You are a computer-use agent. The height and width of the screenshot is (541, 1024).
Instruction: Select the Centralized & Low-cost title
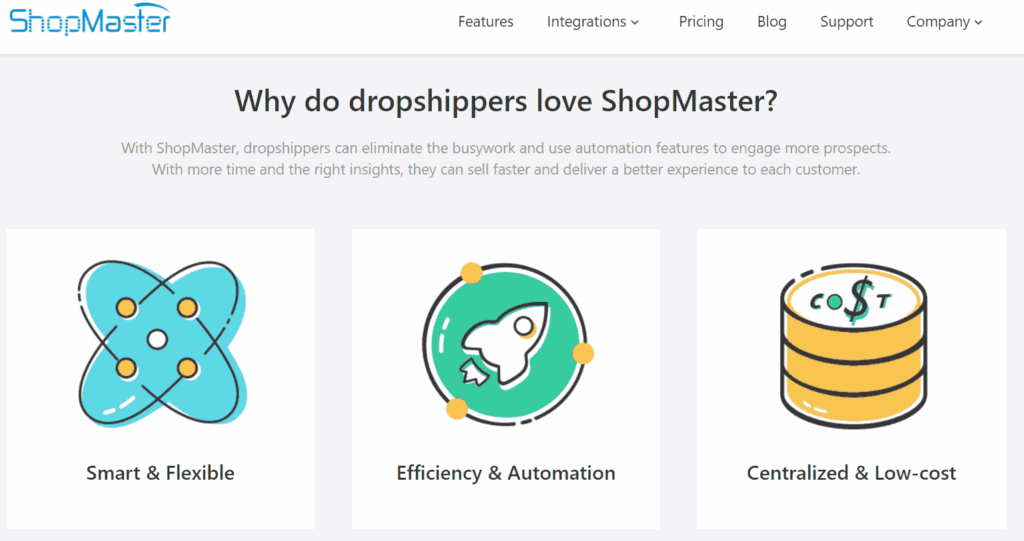click(851, 472)
